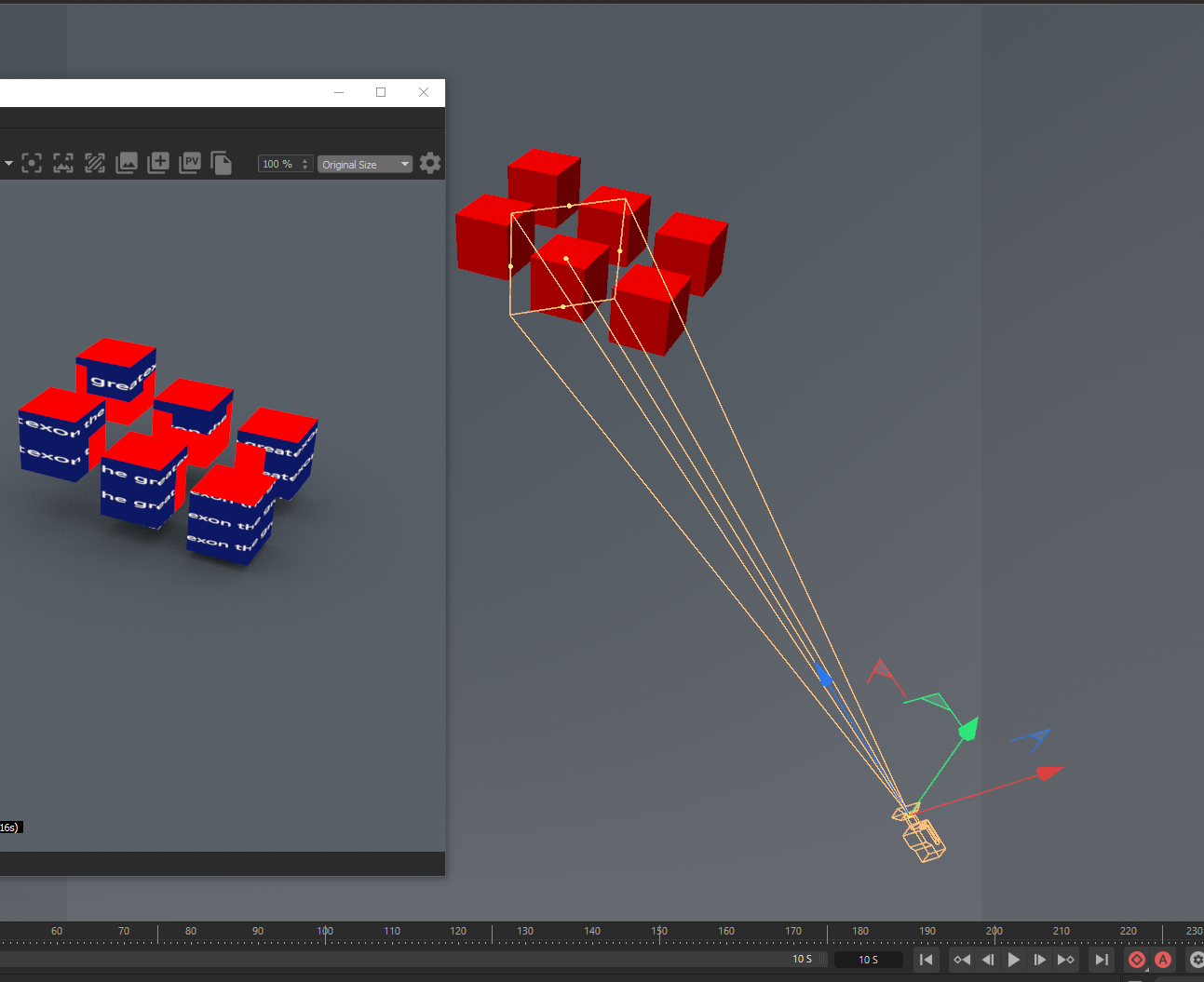Open Picture Viewer settings via gear icon

coord(430,163)
